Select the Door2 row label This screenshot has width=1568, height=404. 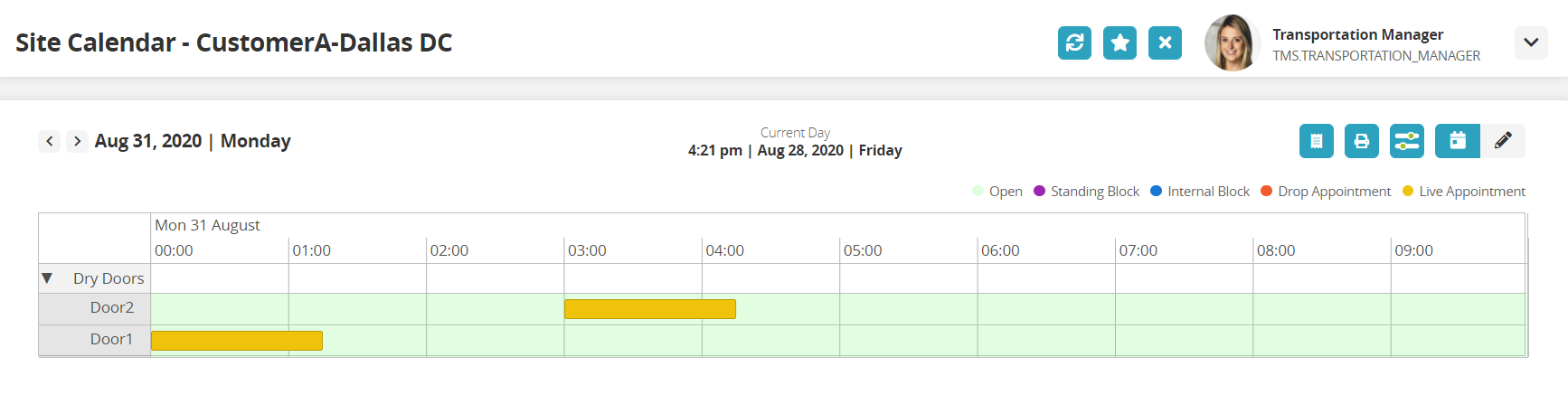pos(111,308)
